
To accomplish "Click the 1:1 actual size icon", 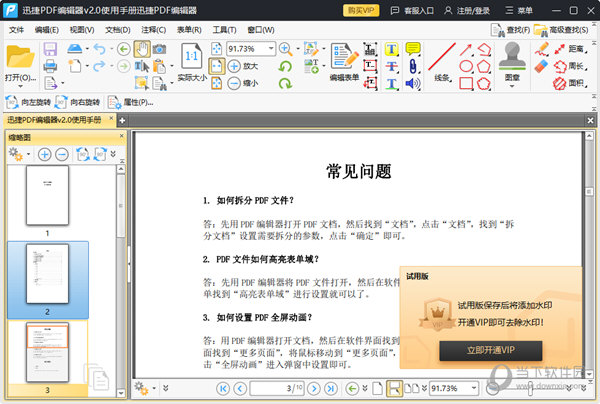I will coord(191,57).
